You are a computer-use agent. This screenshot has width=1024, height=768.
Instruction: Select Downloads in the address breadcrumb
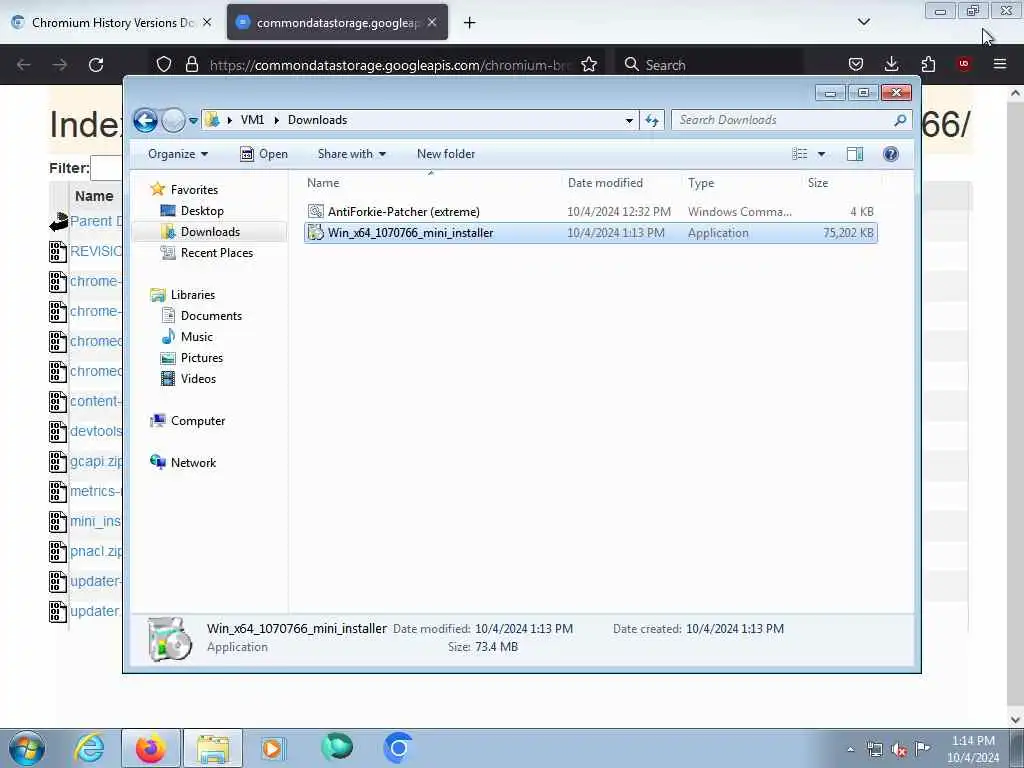coord(317,120)
